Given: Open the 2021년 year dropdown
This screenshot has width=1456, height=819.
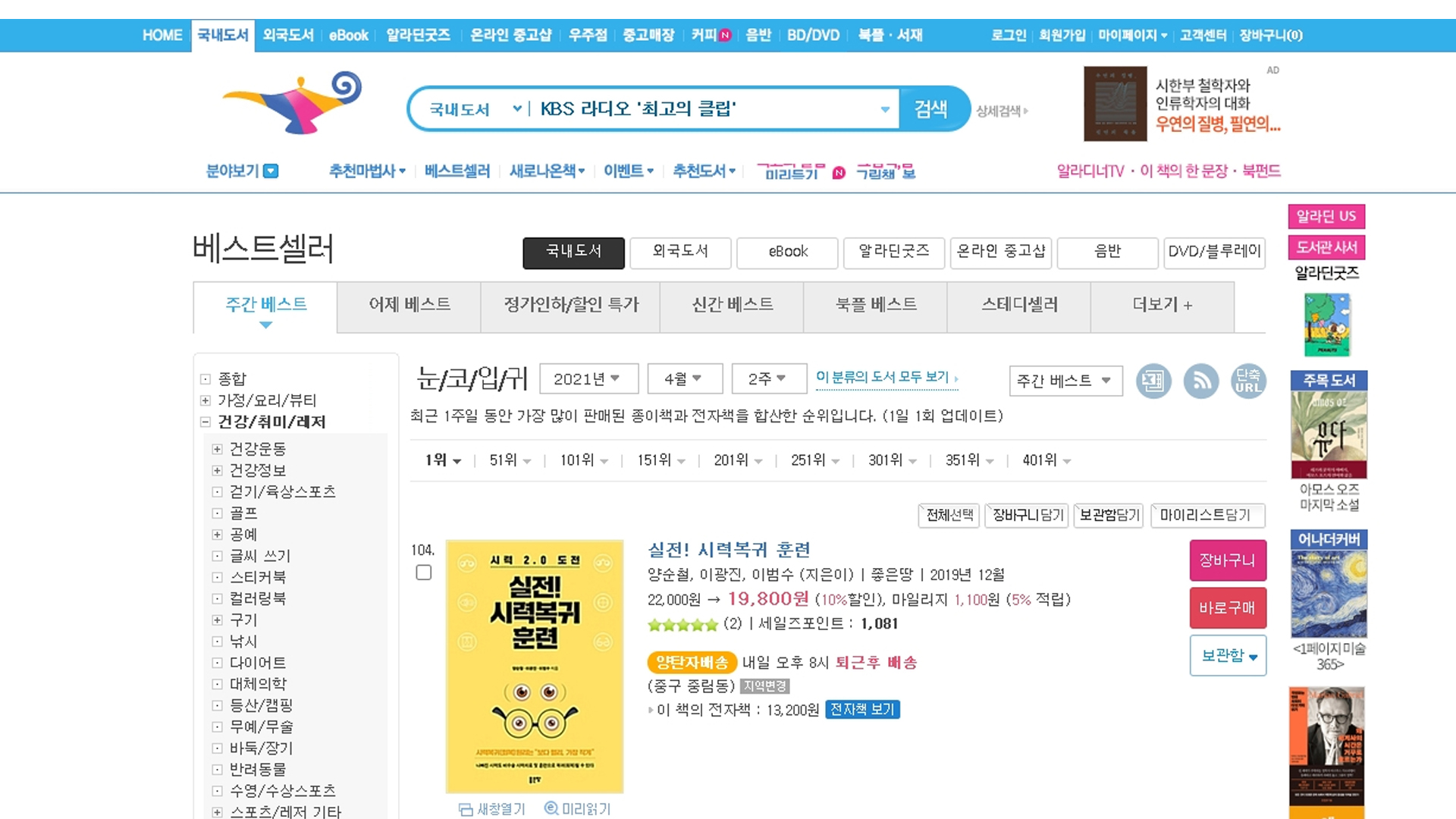Looking at the screenshot, I should 588,378.
